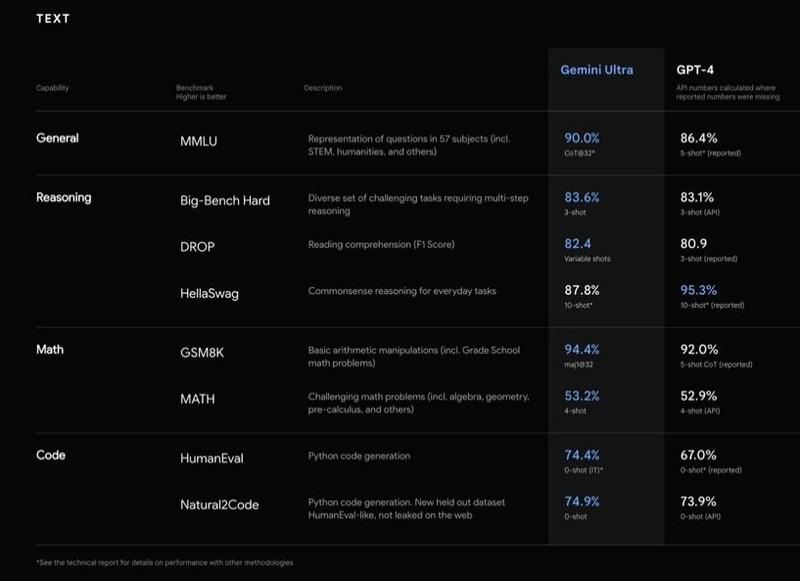
Task: Click the Gemini Ultra column header
Action: coord(596,70)
